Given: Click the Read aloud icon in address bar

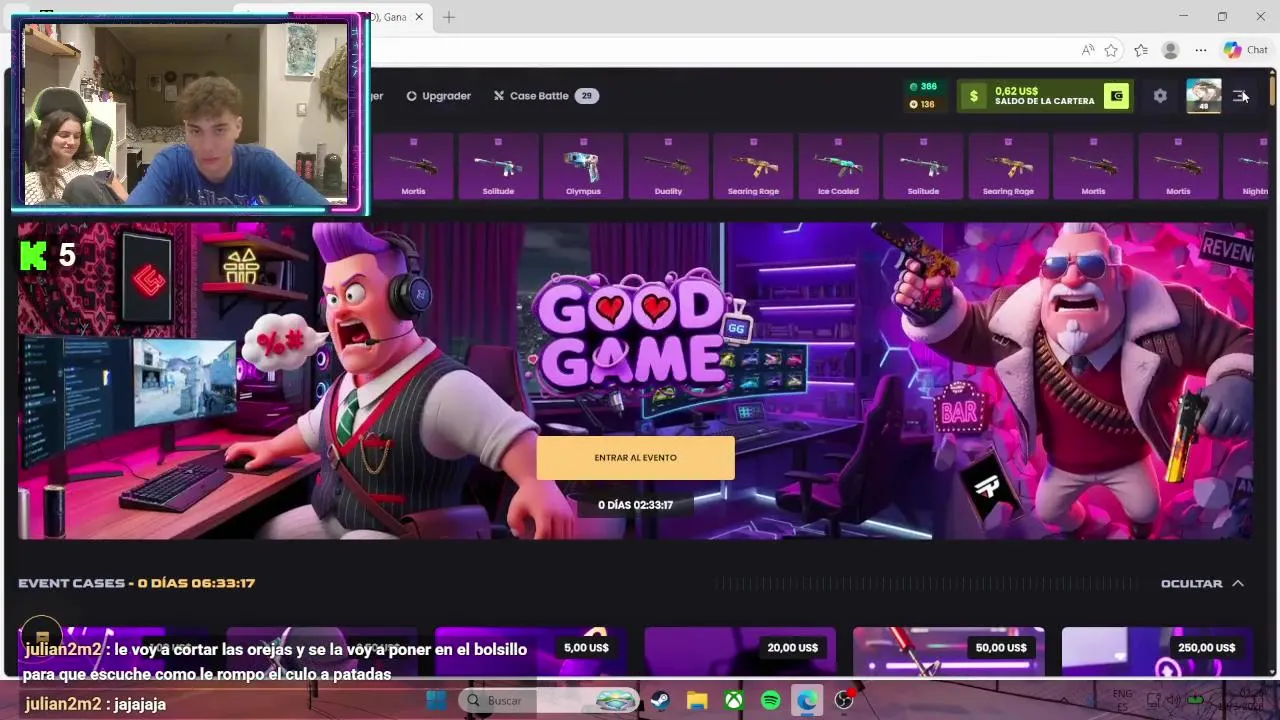Looking at the screenshot, I should tap(1087, 50).
